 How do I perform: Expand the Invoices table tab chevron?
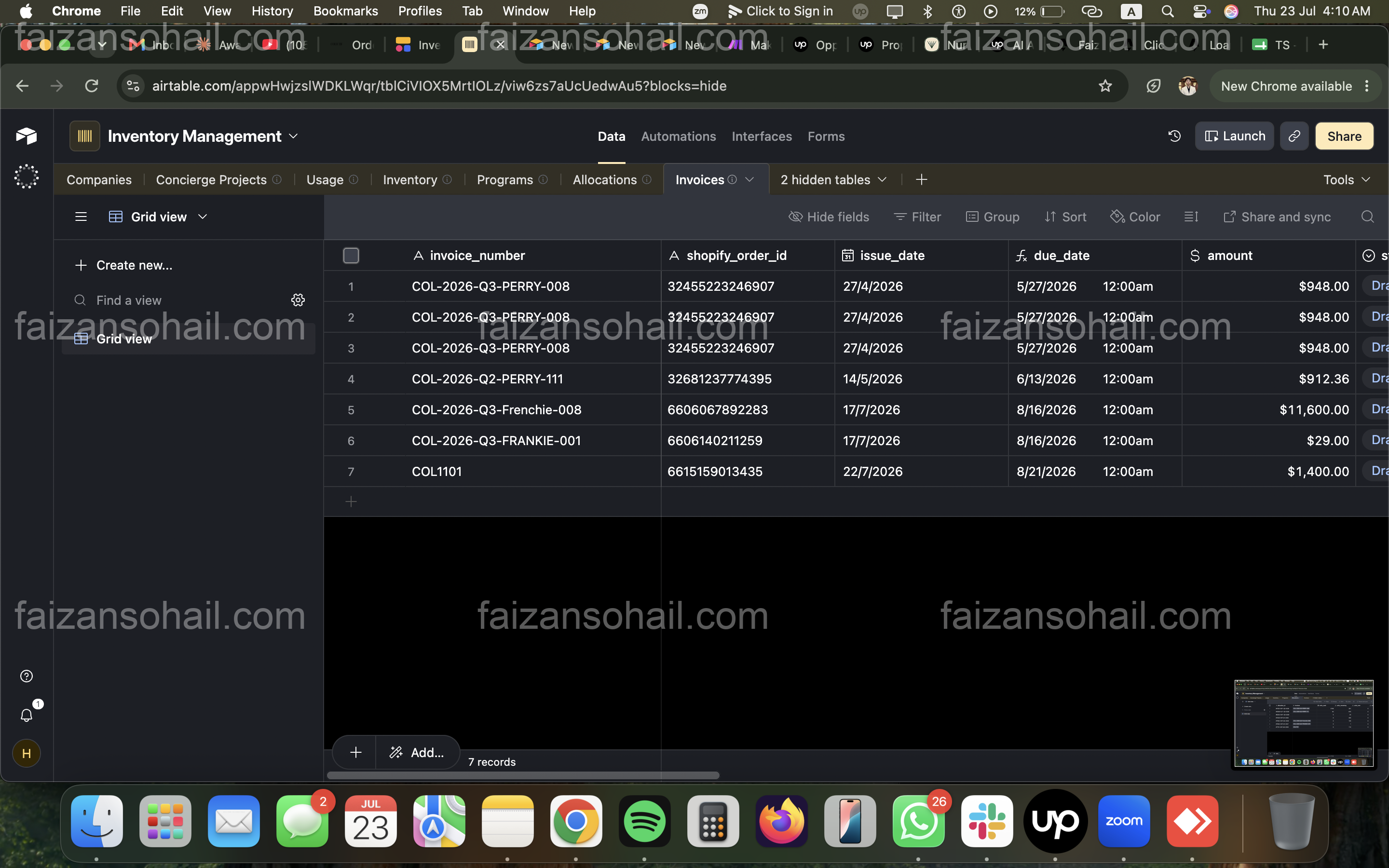point(749,180)
